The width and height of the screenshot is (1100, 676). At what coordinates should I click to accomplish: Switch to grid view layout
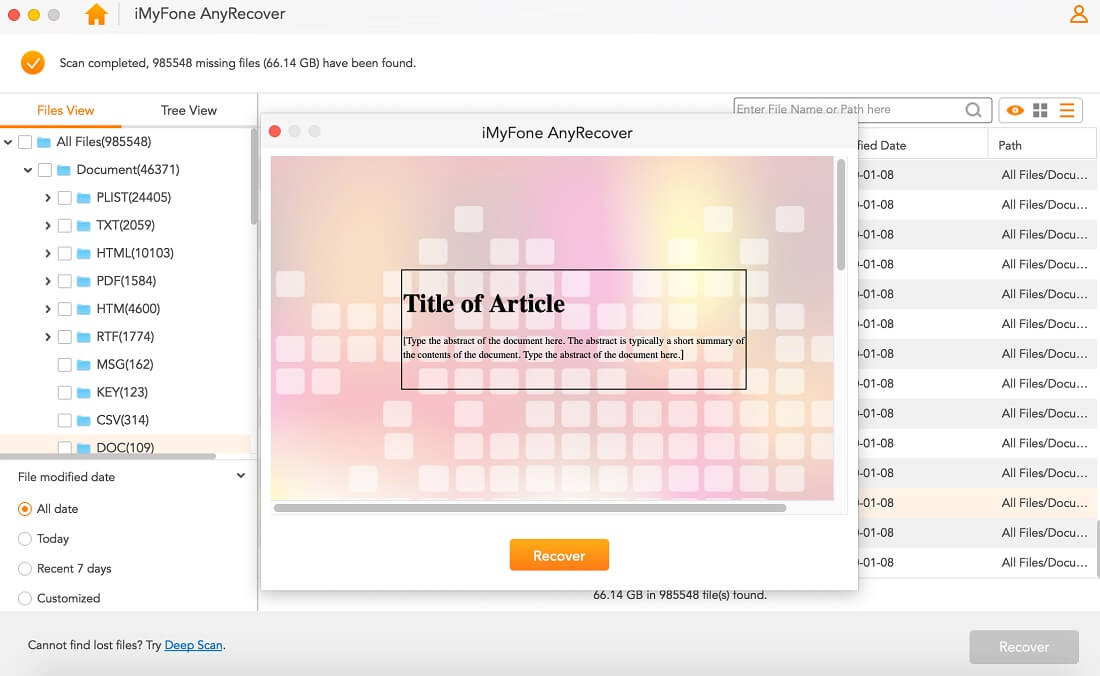tap(1041, 110)
